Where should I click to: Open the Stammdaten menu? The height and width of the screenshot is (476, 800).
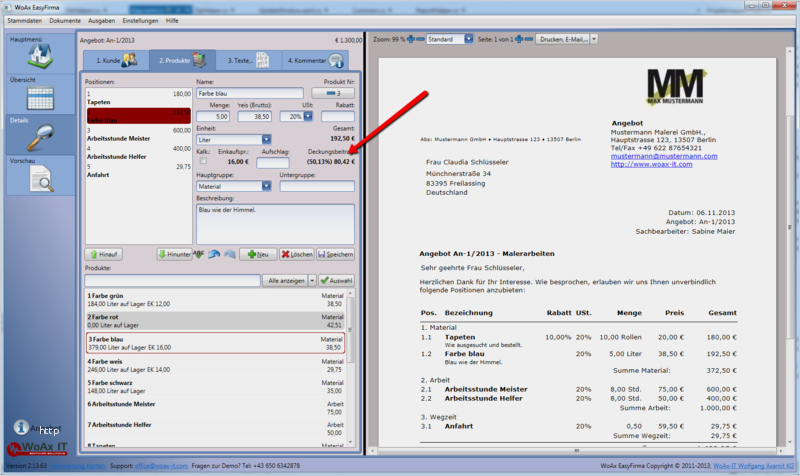tap(24, 21)
